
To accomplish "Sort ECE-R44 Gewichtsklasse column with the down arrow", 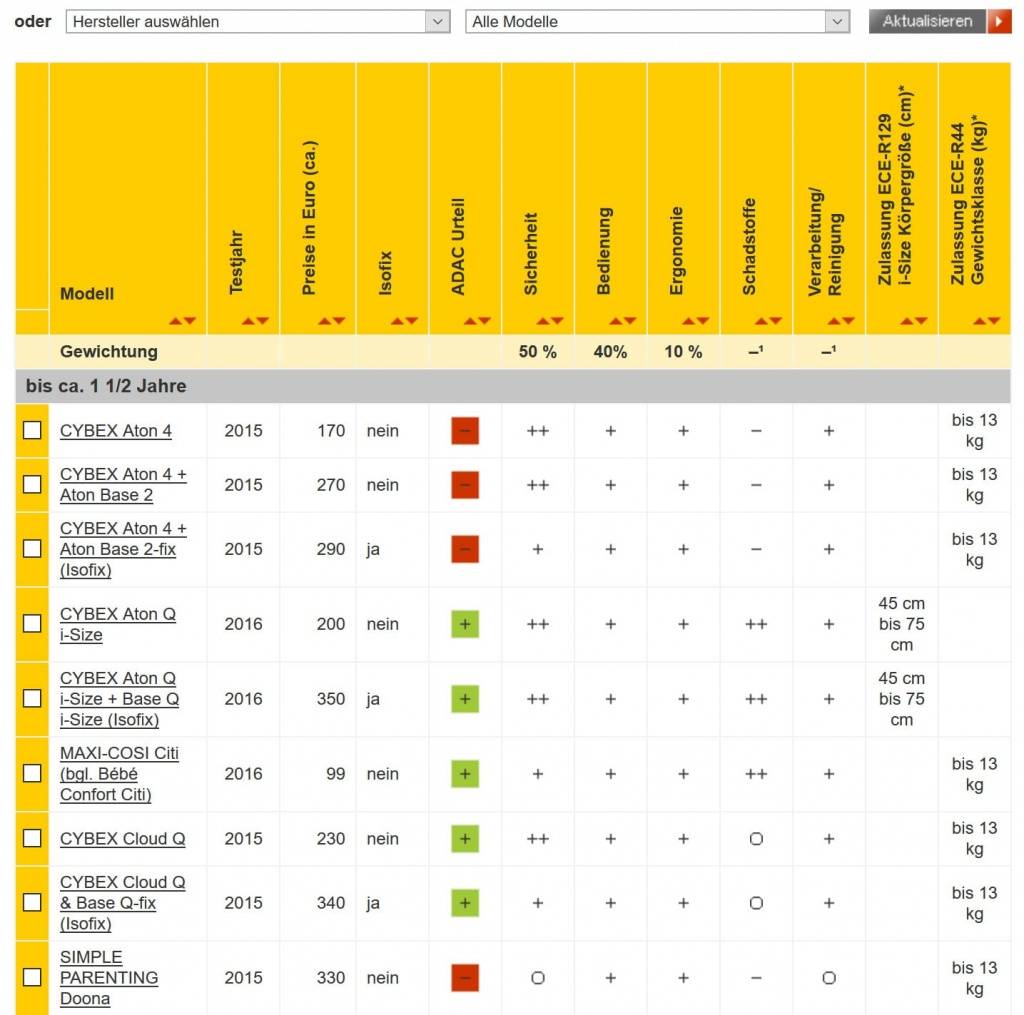I will click(x=994, y=321).
